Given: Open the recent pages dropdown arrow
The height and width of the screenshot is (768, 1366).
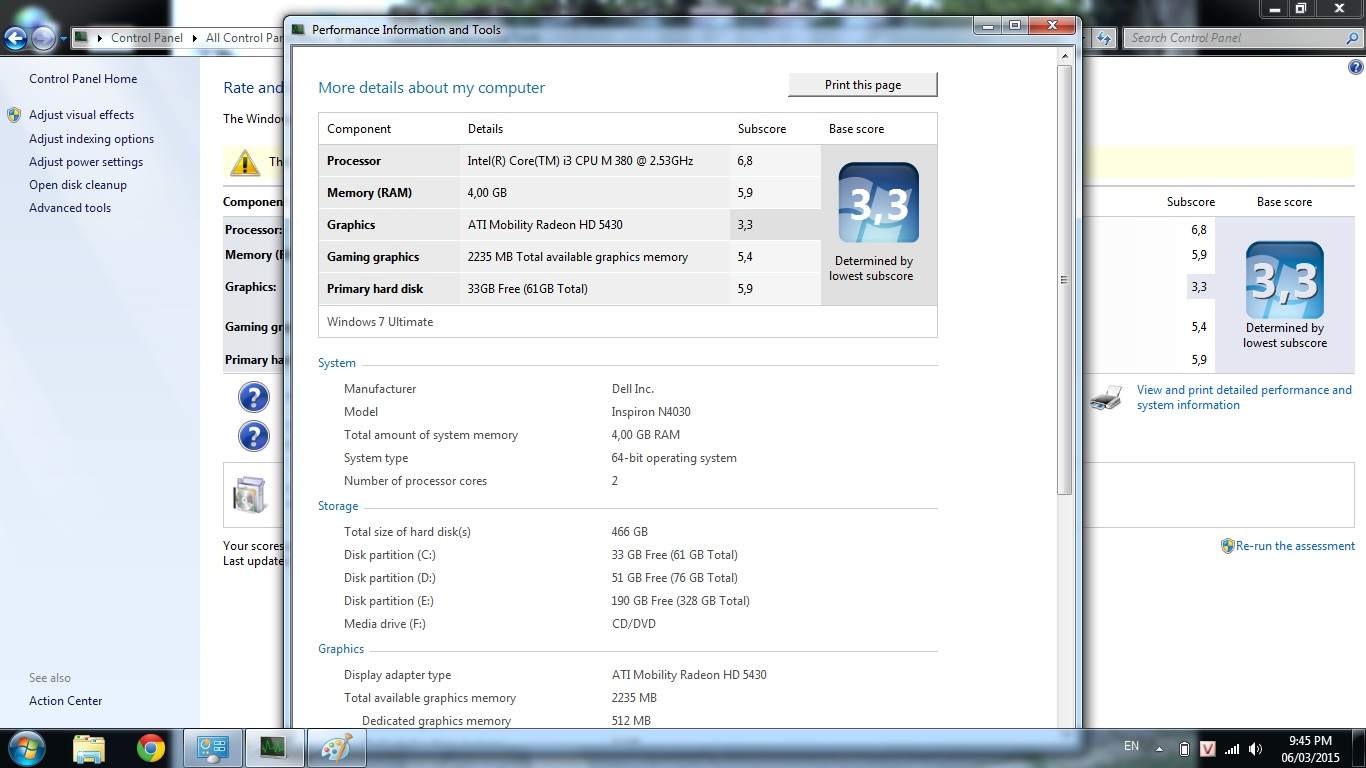Looking at the screenshot, I should coord(63,39).
